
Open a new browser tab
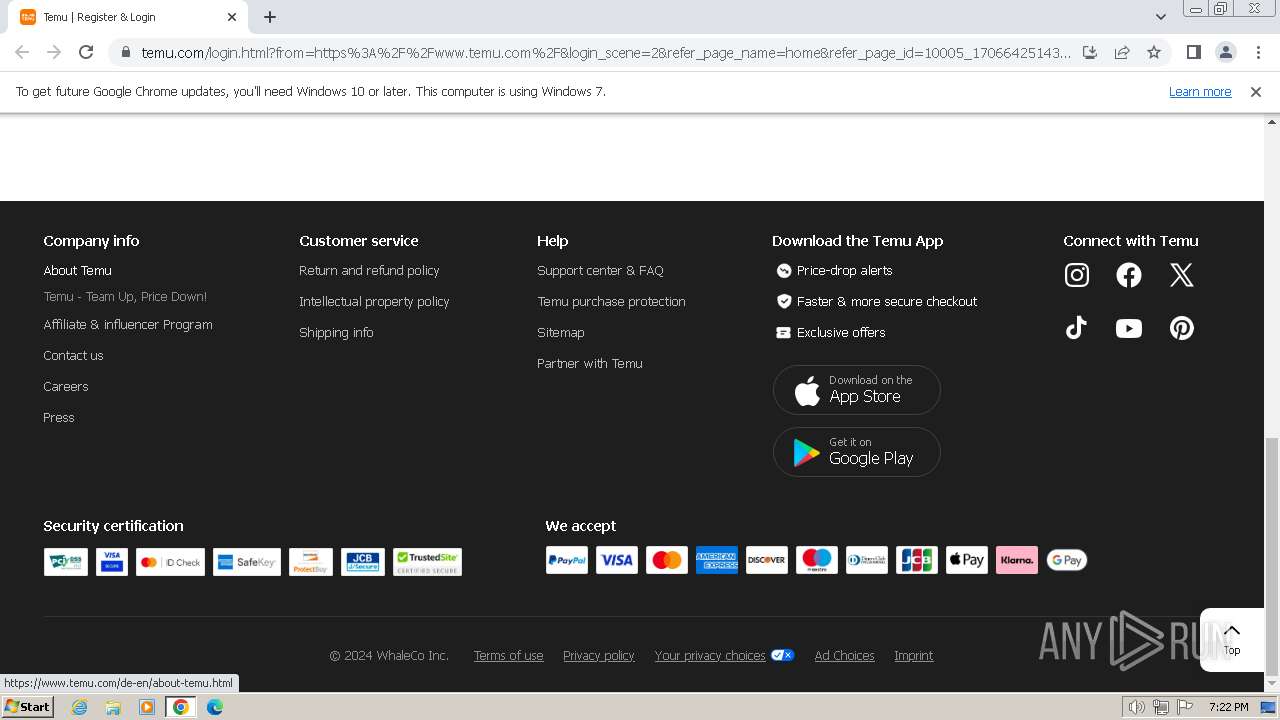270,17
